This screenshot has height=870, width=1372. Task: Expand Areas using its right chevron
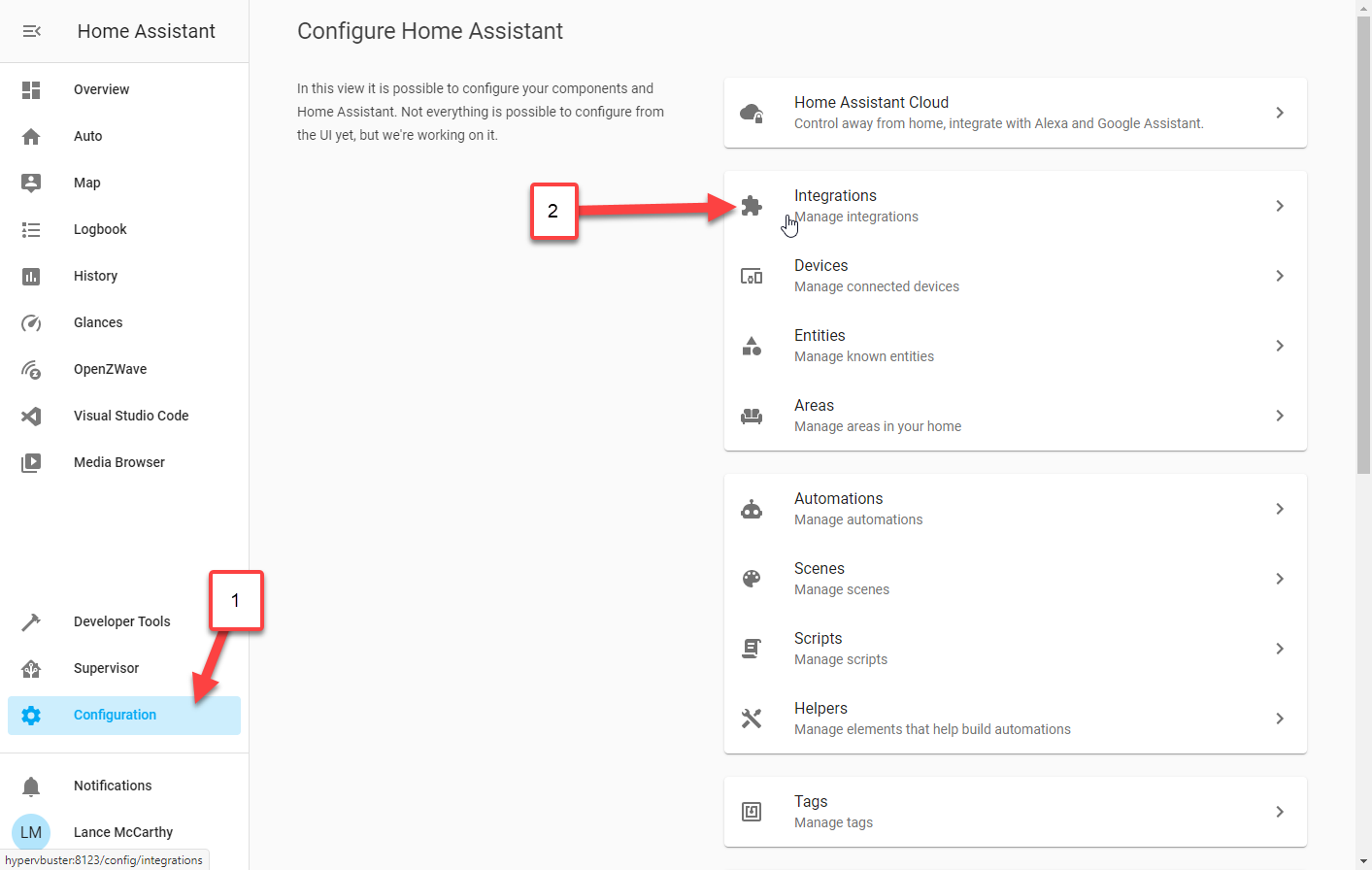pyautogui.click(x=1280, y=416)
